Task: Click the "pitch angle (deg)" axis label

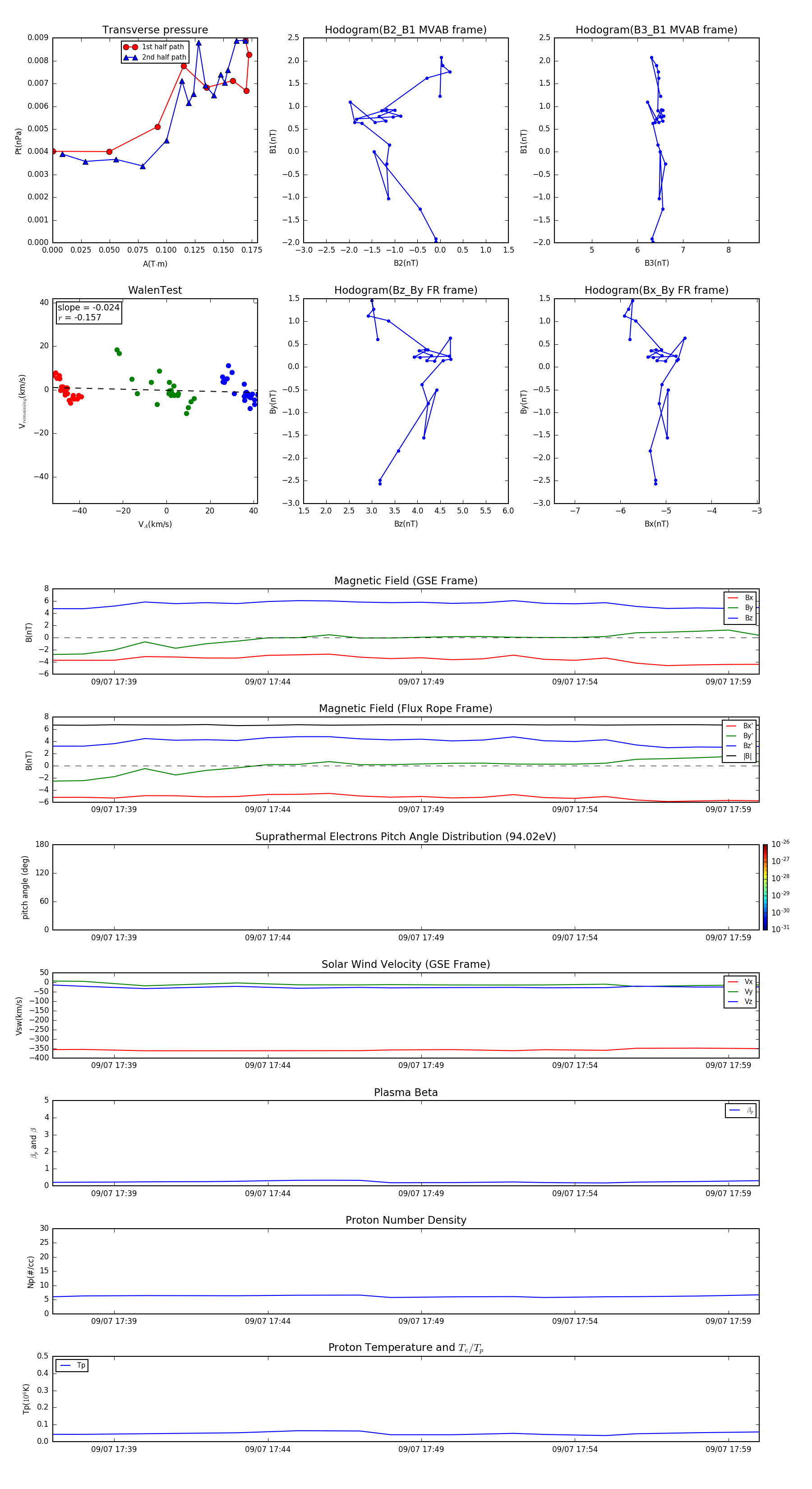Action: [25, 887]
